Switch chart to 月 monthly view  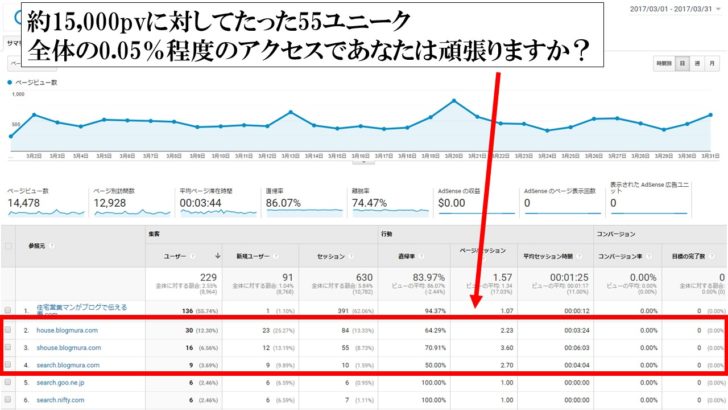coord(712,64)
